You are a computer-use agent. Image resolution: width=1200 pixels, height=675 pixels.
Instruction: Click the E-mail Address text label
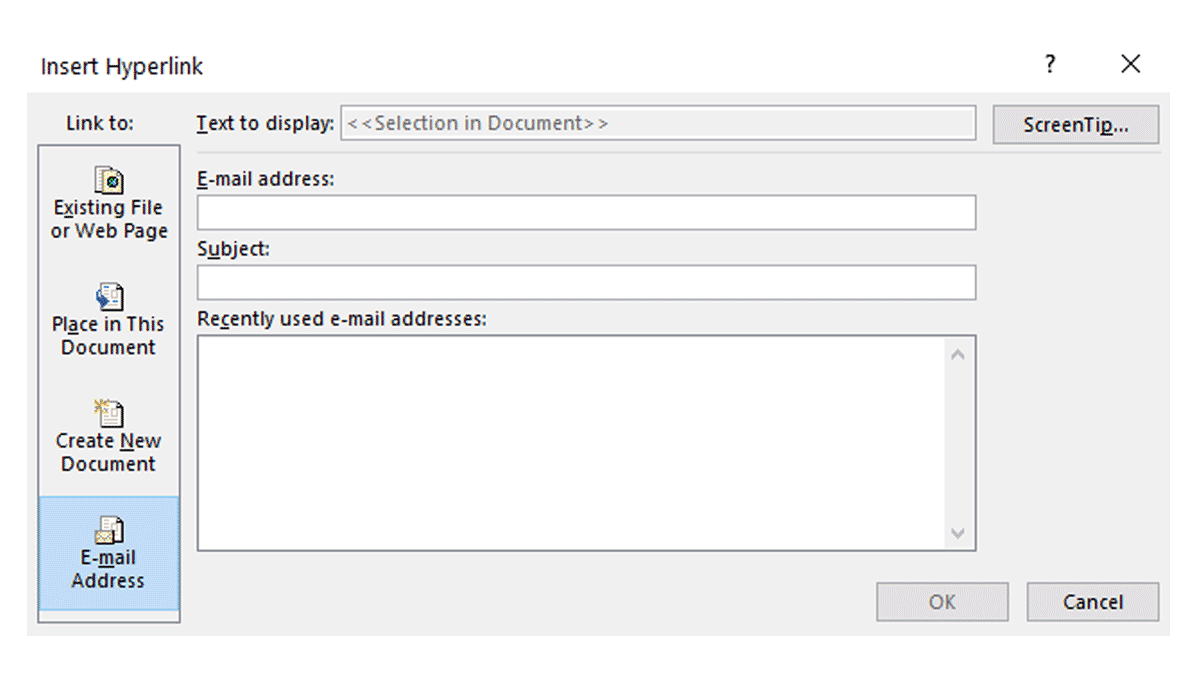pos(108,569)
